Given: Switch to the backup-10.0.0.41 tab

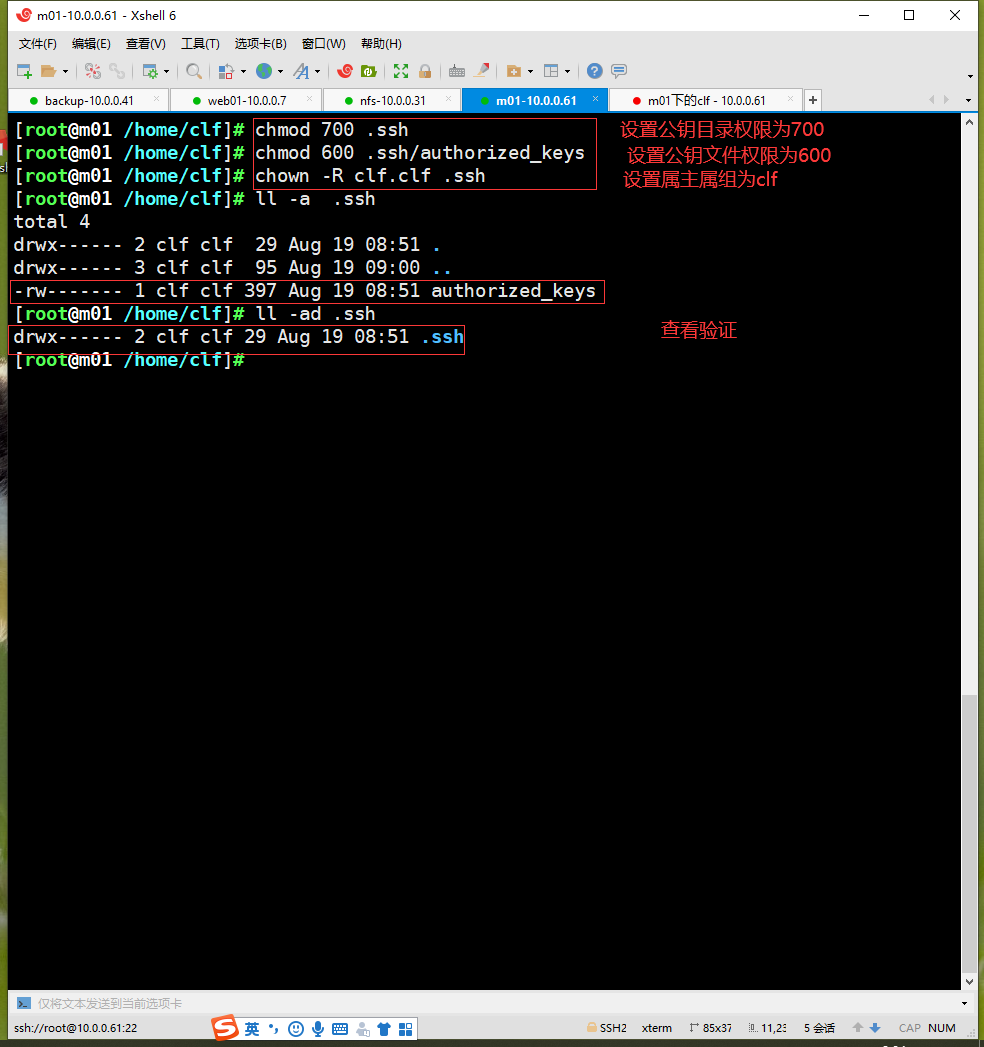Looking at the screenshot, I should click(x=89, y=101).
